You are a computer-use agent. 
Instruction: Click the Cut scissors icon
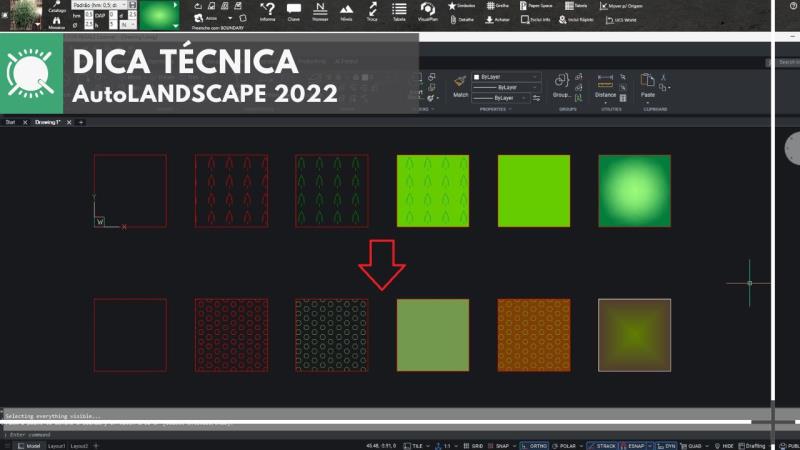[x=663, y=78]
